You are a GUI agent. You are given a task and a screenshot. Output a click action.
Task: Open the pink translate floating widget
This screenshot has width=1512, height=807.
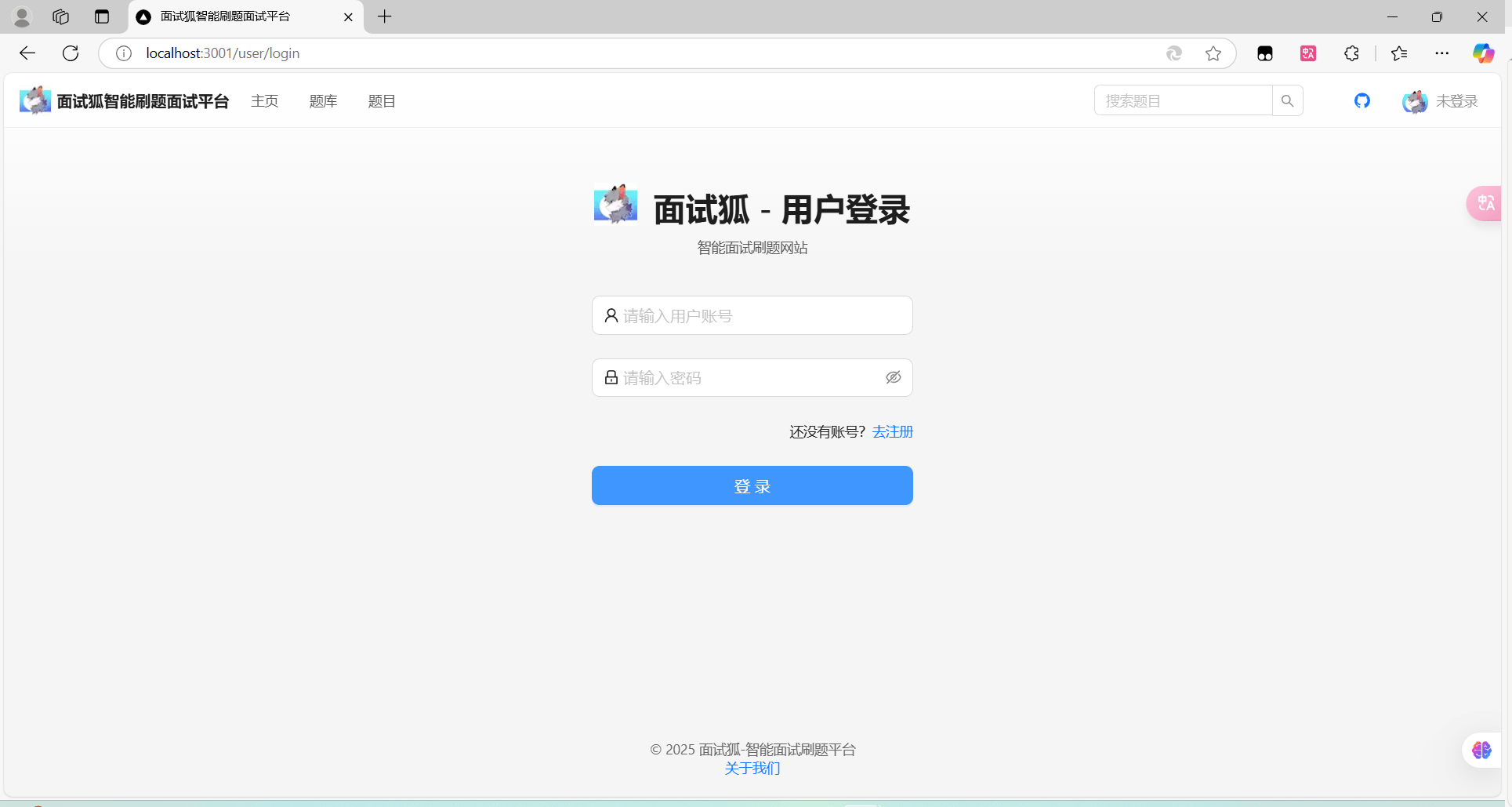click(x=1485, y=204)
